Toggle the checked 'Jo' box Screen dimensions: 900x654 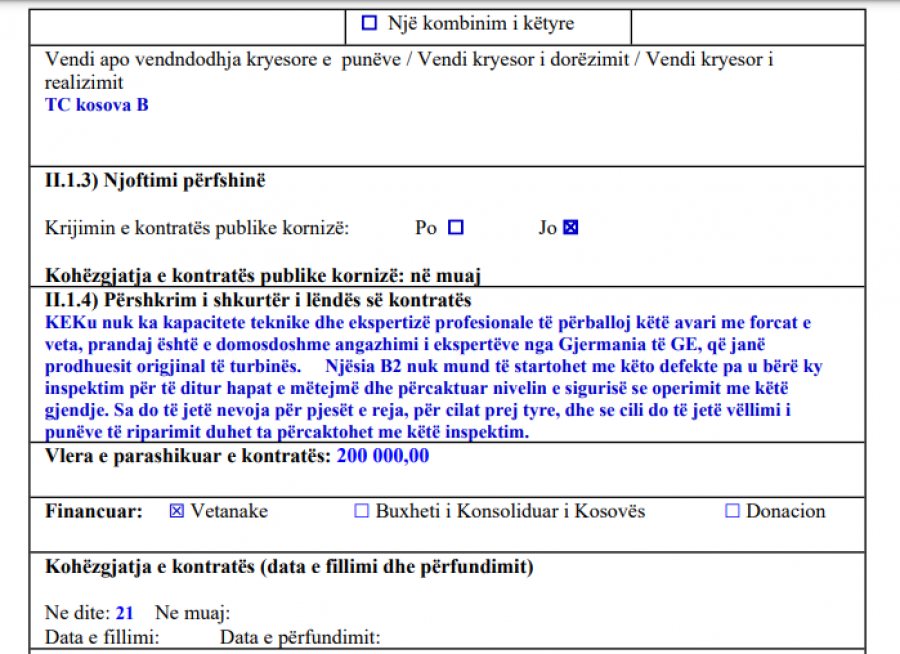pos(571,227)
